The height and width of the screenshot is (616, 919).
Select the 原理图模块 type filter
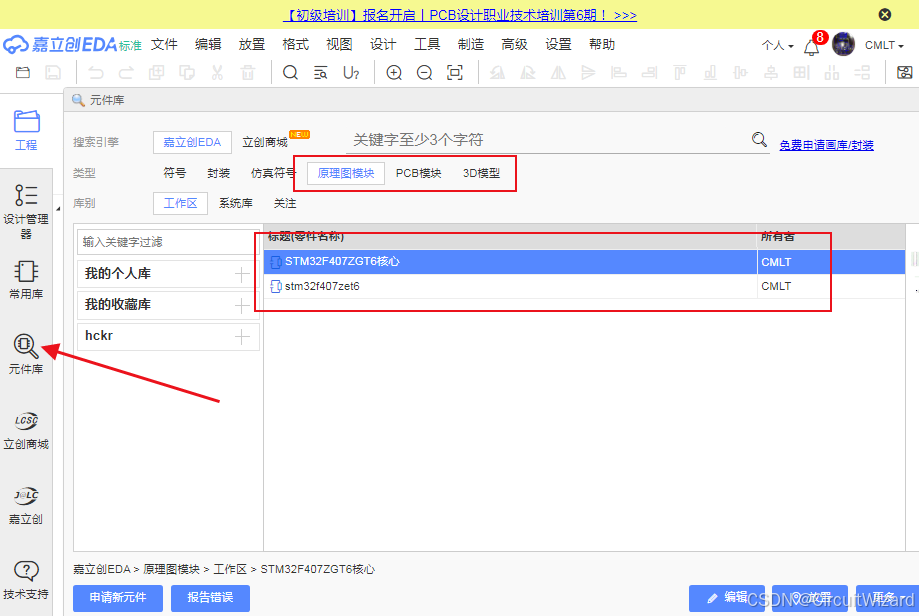346,173
